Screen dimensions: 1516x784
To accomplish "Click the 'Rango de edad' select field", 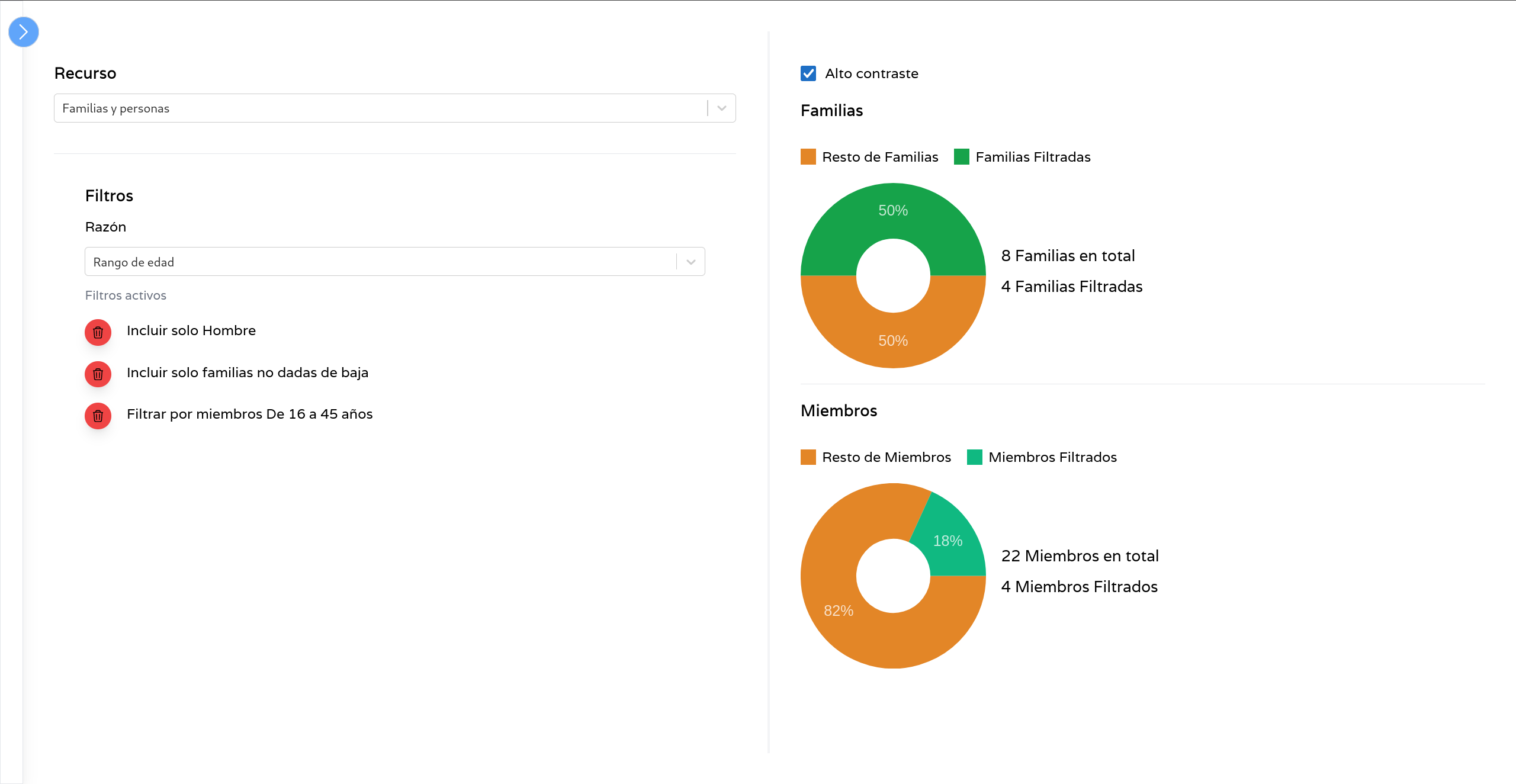I will [379, 262].
